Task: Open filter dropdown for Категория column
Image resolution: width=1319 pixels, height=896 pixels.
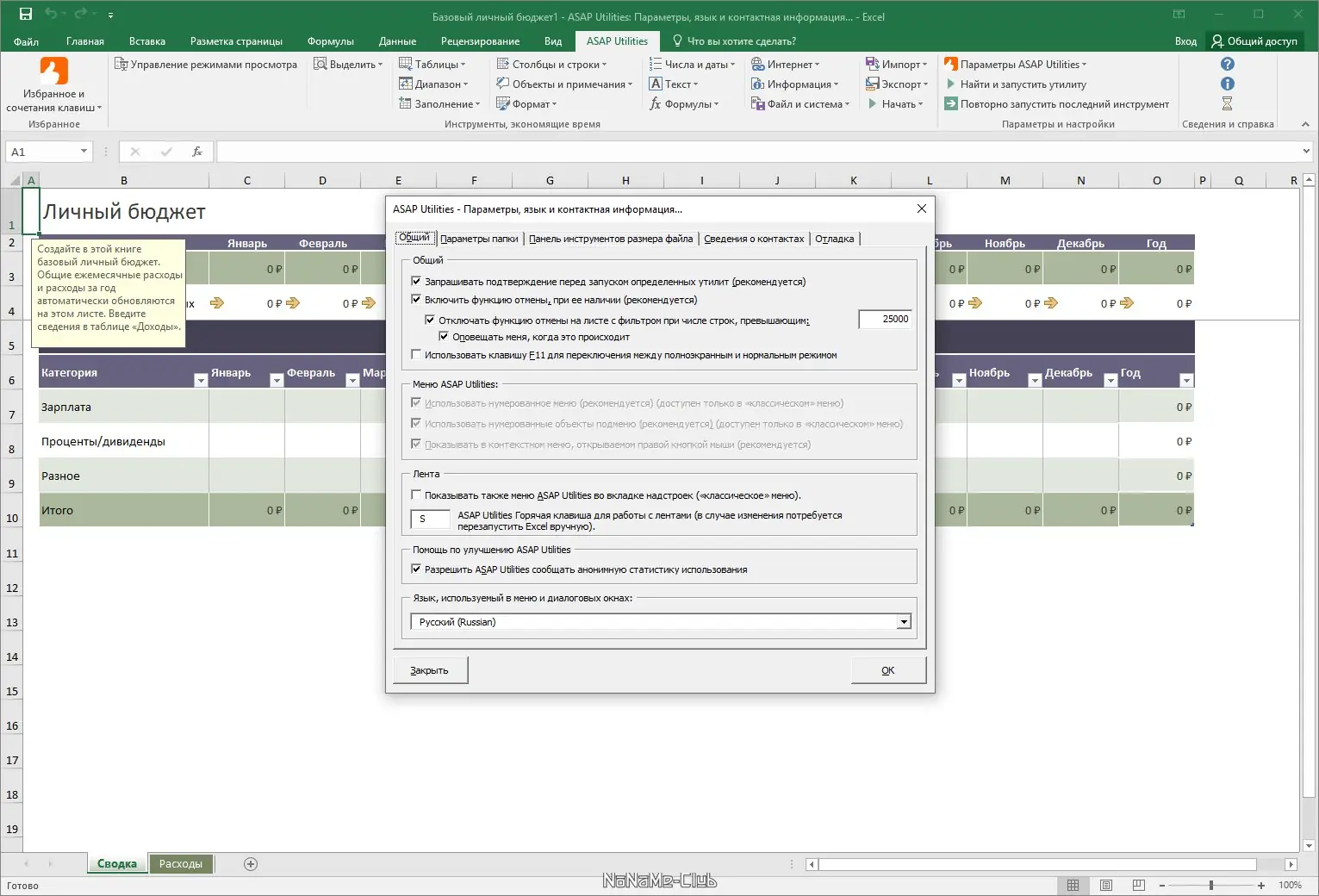Action: pyautogui.click(x=201, y=380)
